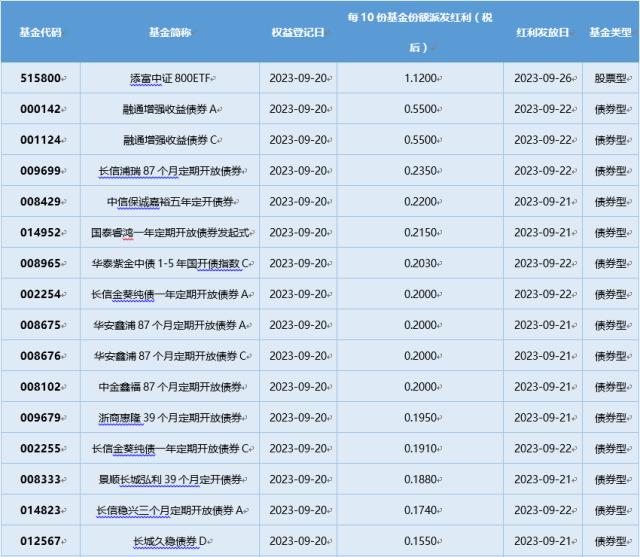Click 债券型 in the 014823 row
640x557 pixels.
click(611, 510)
